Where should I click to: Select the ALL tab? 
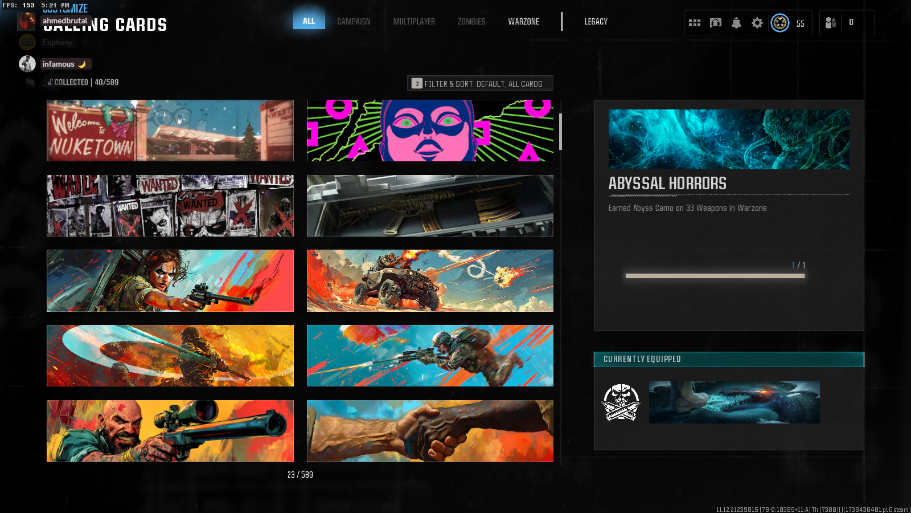(x=309, y=21)
